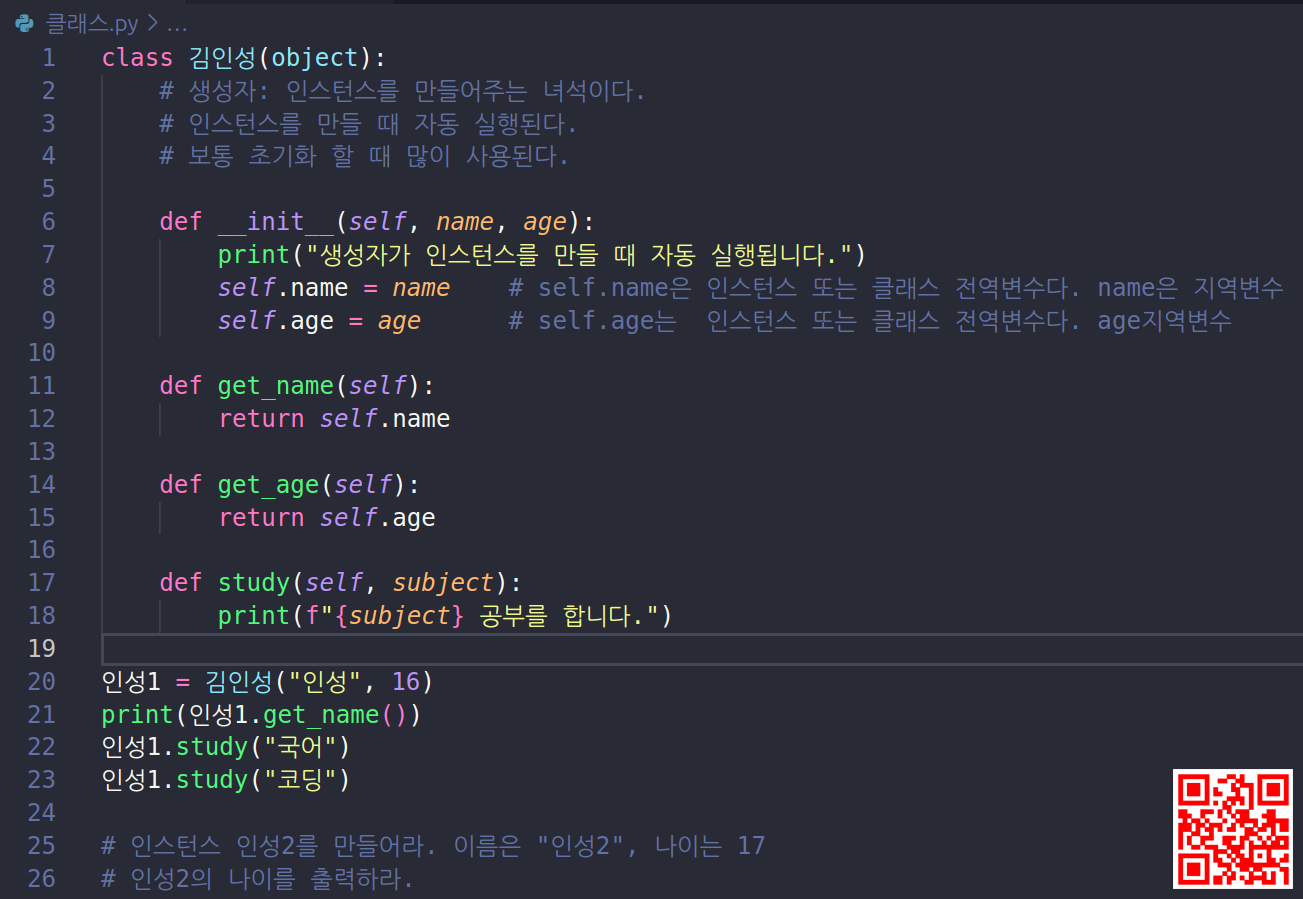Click 'return self.age' statement
This screenshot has width=1303, height=899.
coord(327,518)
